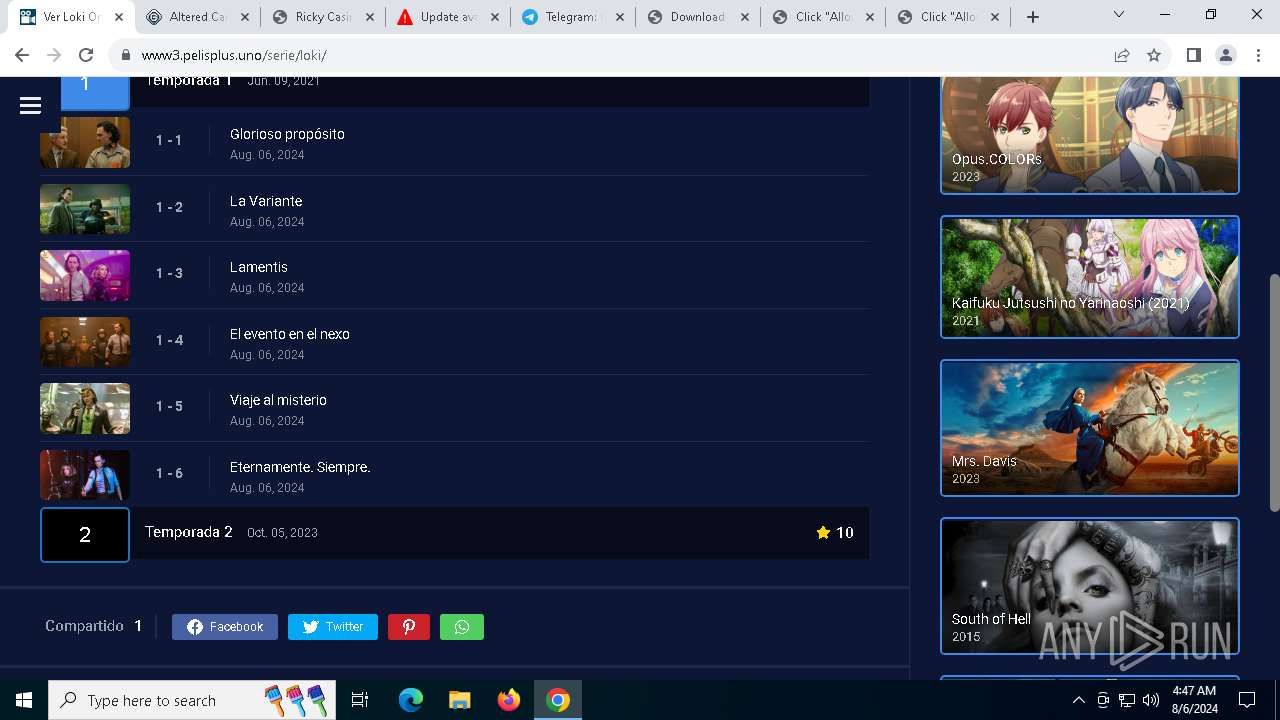Open Task View on taskbar
Image resolution: width=1280 pixels, height=720 pixels.
click(360, 700)
